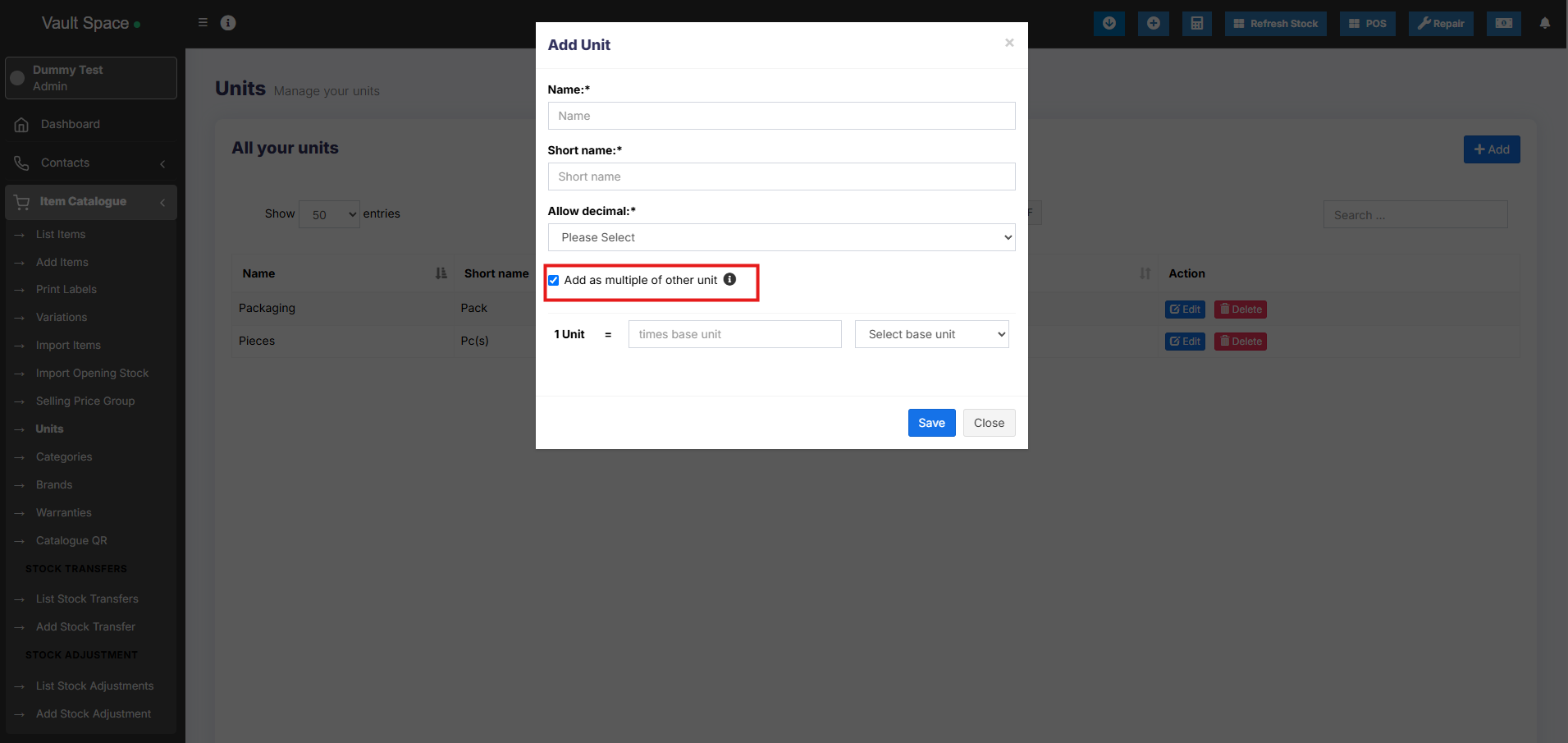Screen dimensions: 1568x743
Task: Click the info icon beside the multiple unit checkbox
Action: coord(729,279)
